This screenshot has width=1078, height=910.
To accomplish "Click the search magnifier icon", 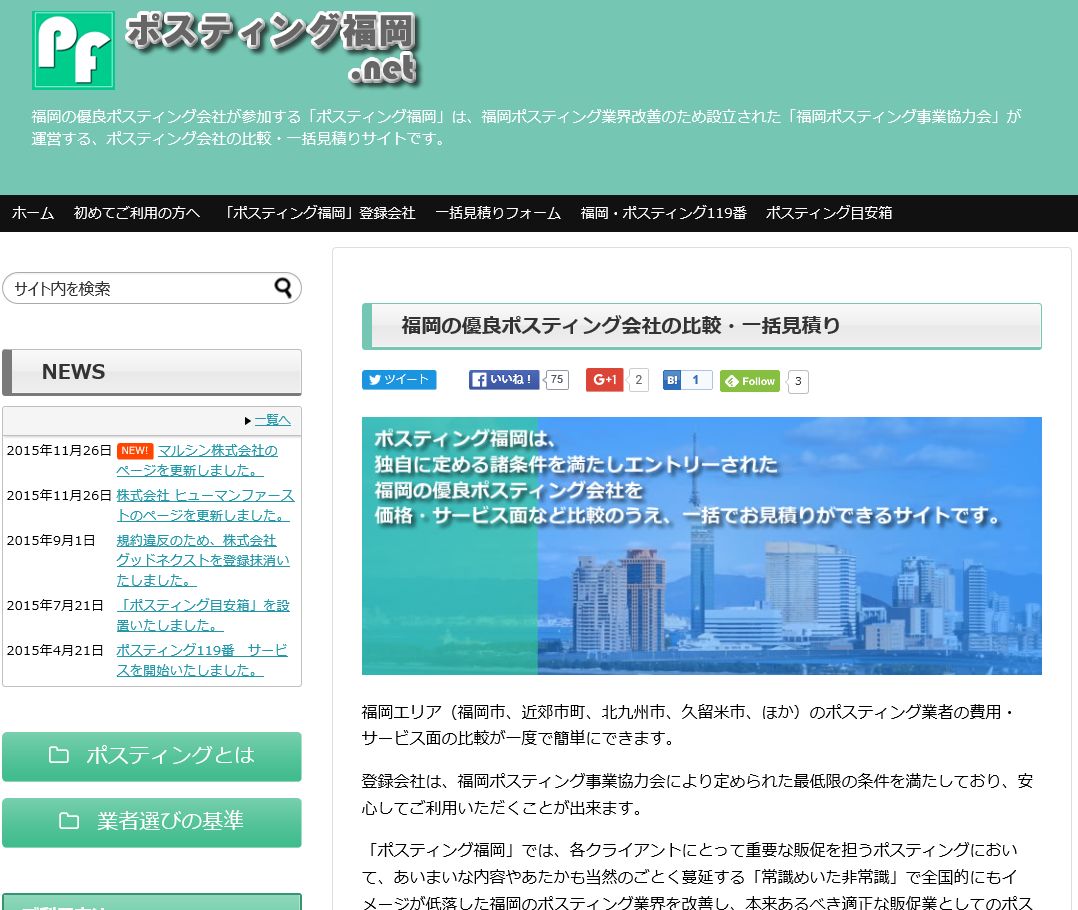I will point(283,287).
